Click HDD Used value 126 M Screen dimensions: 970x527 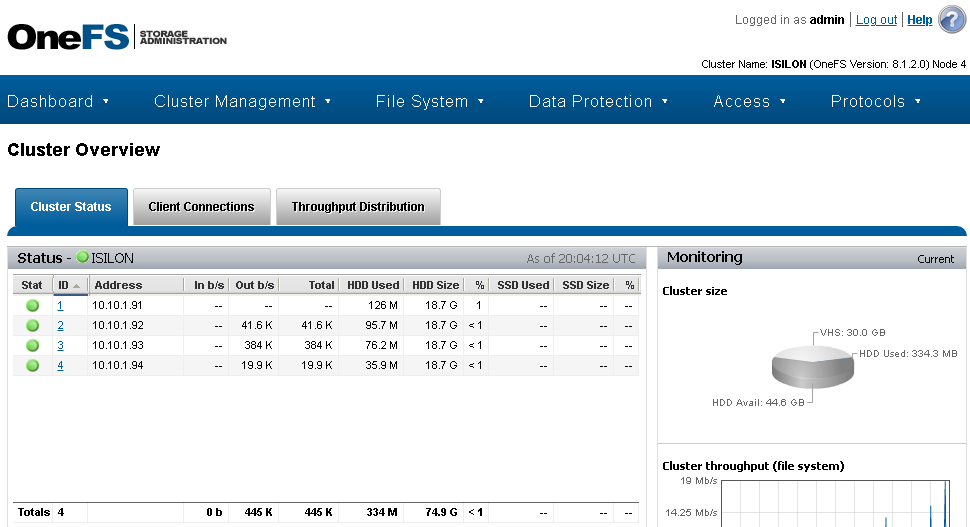click(x=382, y=306)
